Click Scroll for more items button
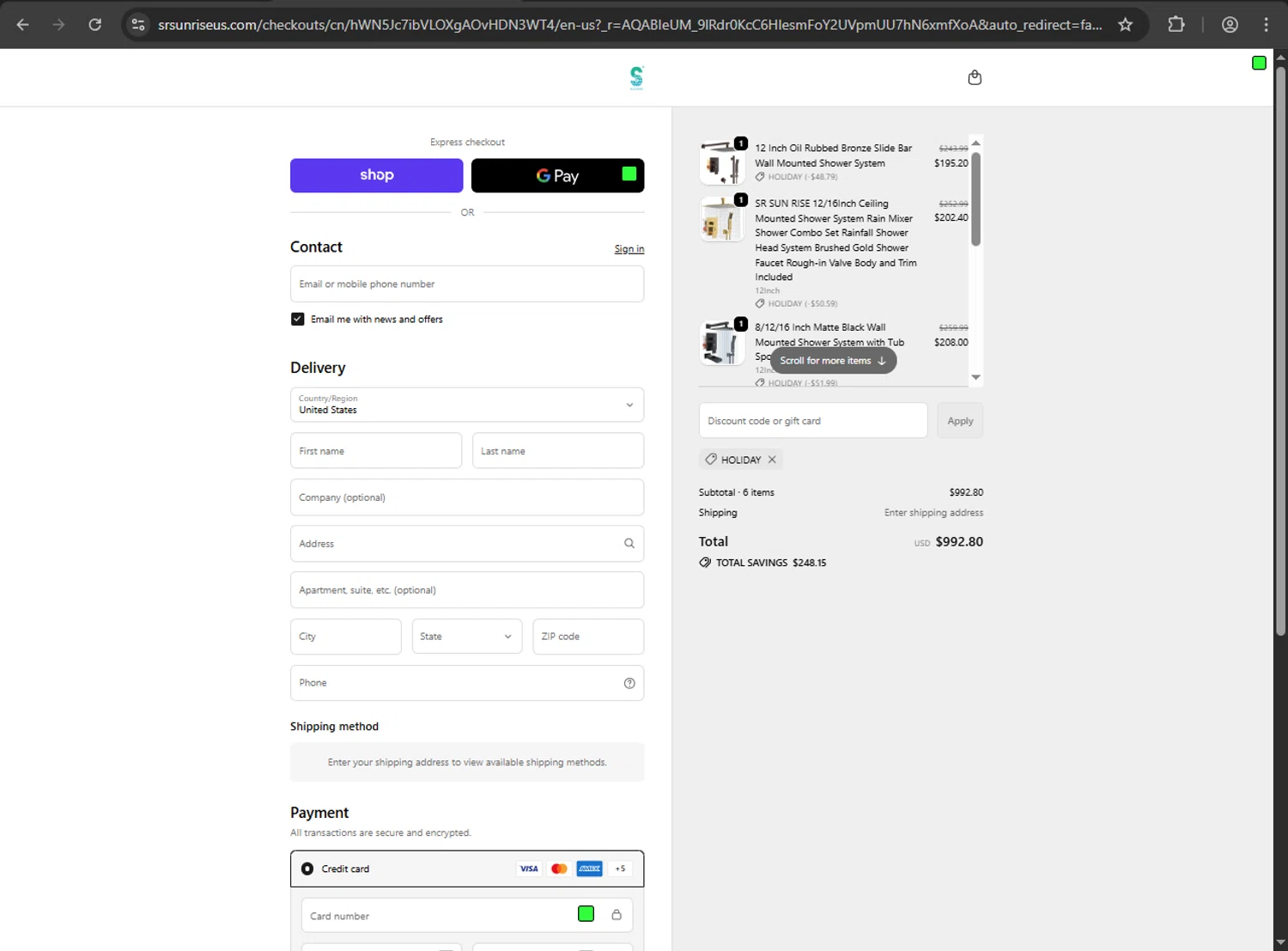Image resolution: width=1288 pixels, height=951 pixels. (x=833, y=361)
